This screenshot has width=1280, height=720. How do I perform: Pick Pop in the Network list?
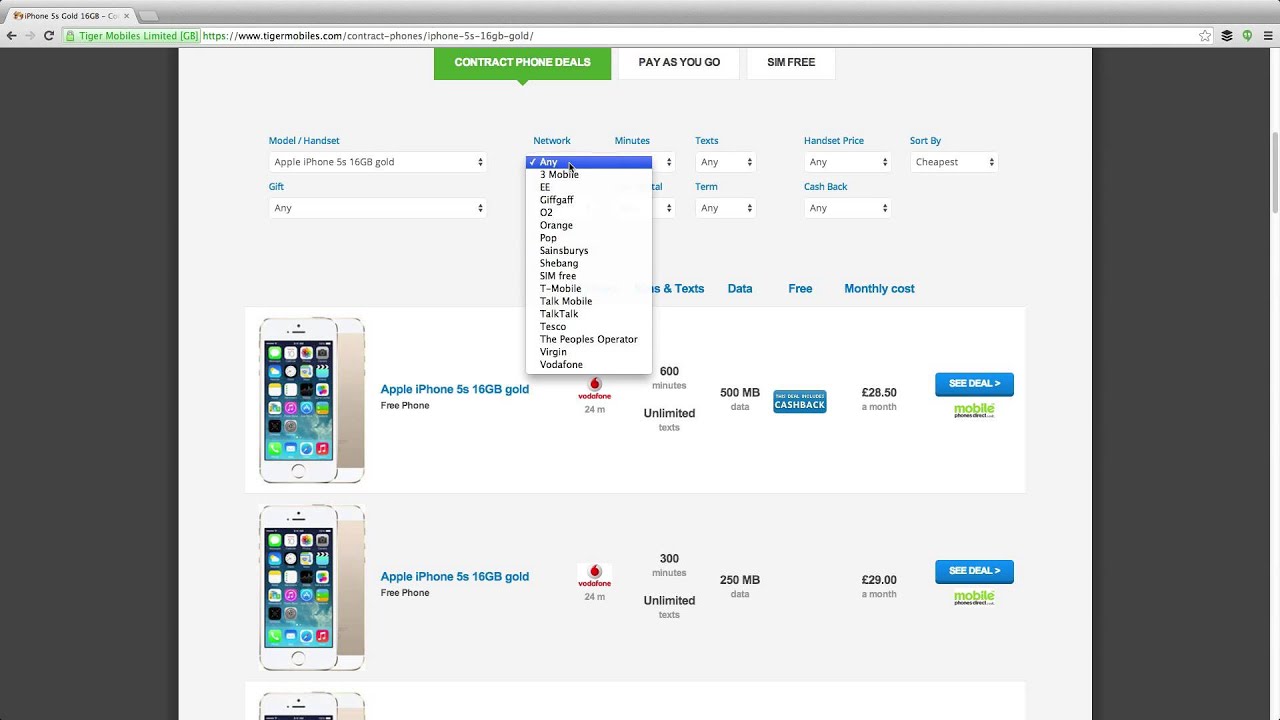point(588,238)
